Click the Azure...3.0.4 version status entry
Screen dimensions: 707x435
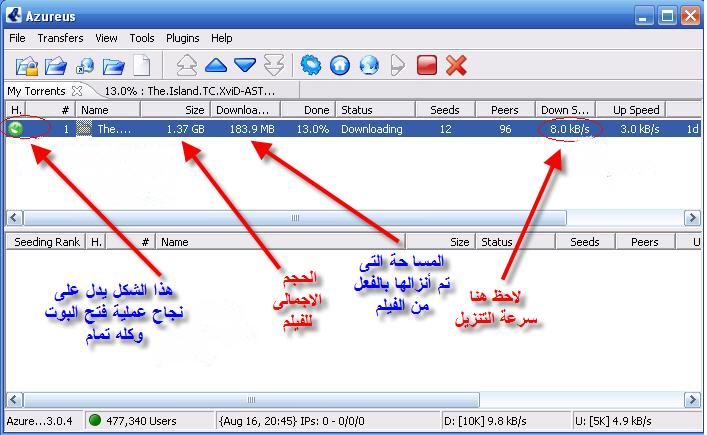(x=39, y=421)
